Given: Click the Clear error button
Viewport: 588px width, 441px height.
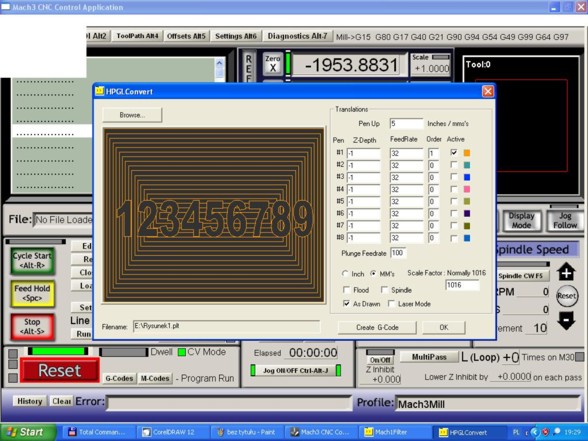Looking at the screenshot, I should point(61,401).
